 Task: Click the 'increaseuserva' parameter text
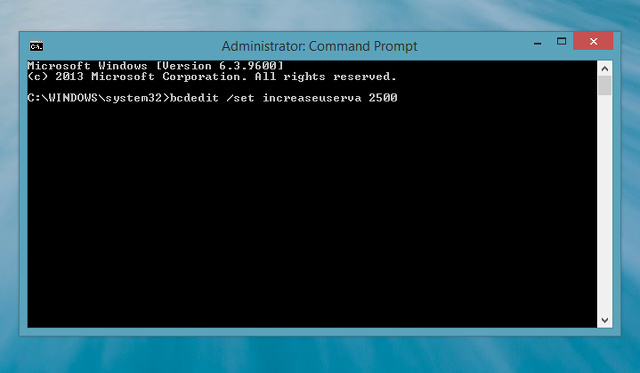click(x=312, y=98)
